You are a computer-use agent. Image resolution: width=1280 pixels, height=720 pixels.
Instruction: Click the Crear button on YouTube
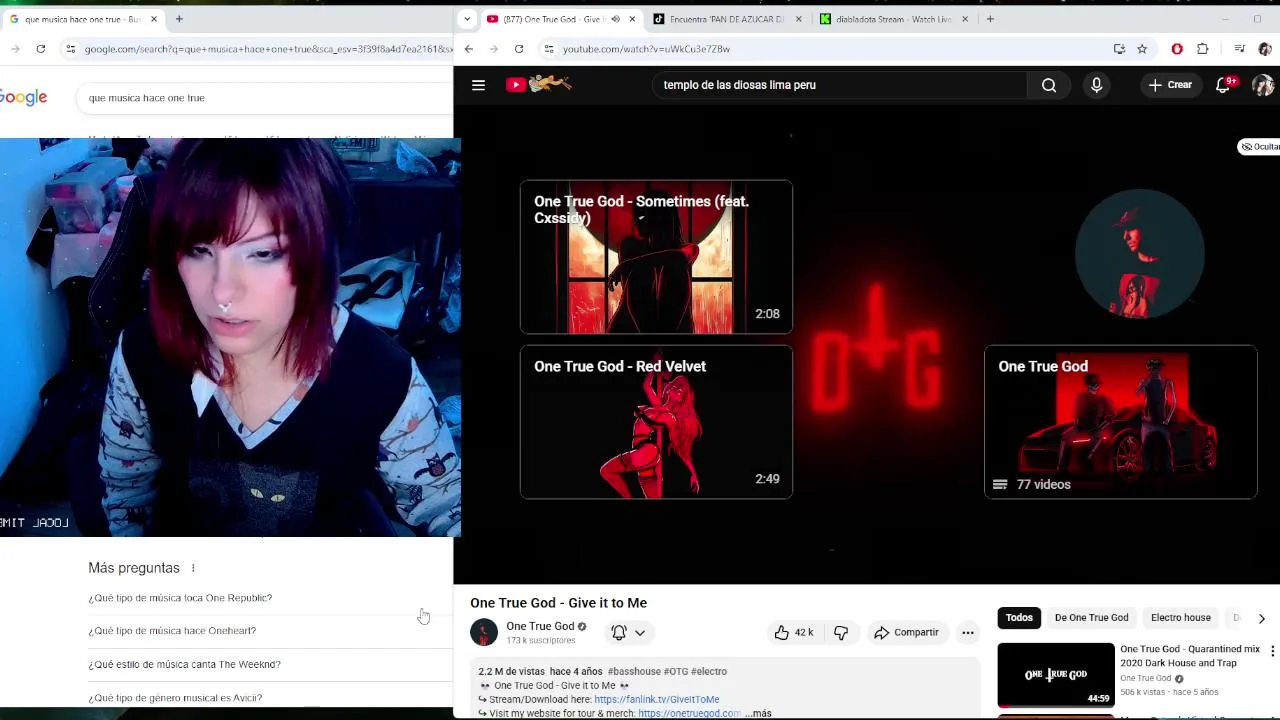[1170, 85]
